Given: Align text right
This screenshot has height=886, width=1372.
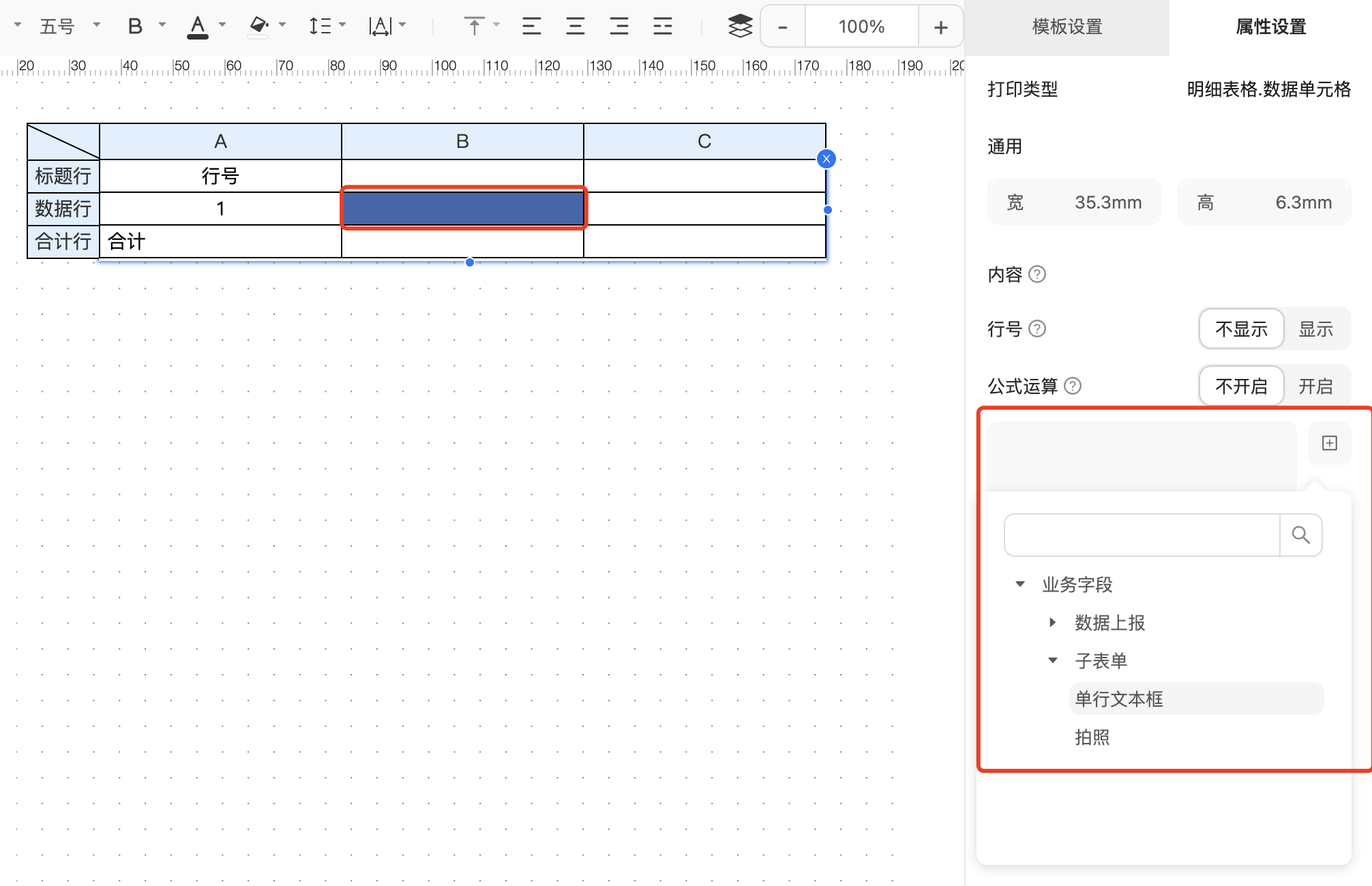Looking at the screenshot, I should 618,27.
